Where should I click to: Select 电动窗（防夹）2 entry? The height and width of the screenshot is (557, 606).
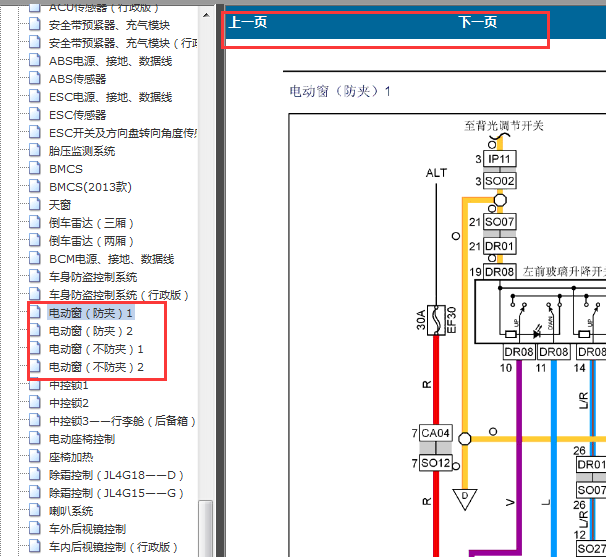coord(91,331)
